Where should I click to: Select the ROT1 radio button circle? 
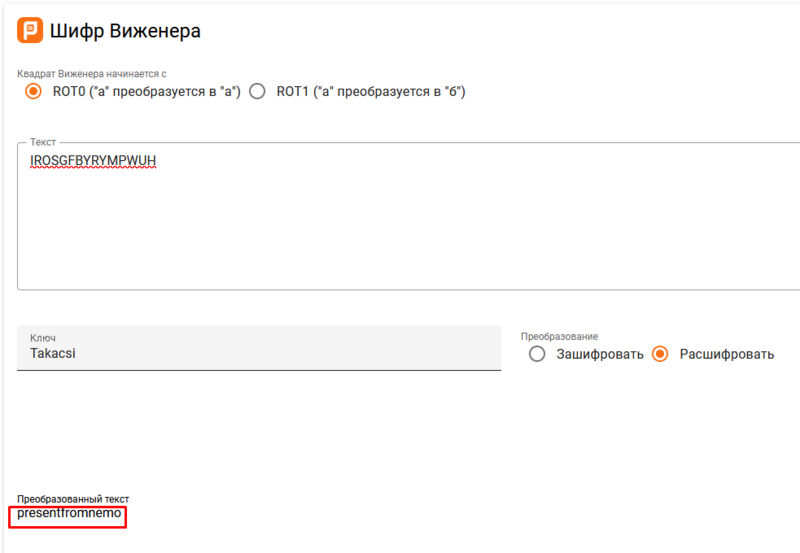click(x=257, y=91)
